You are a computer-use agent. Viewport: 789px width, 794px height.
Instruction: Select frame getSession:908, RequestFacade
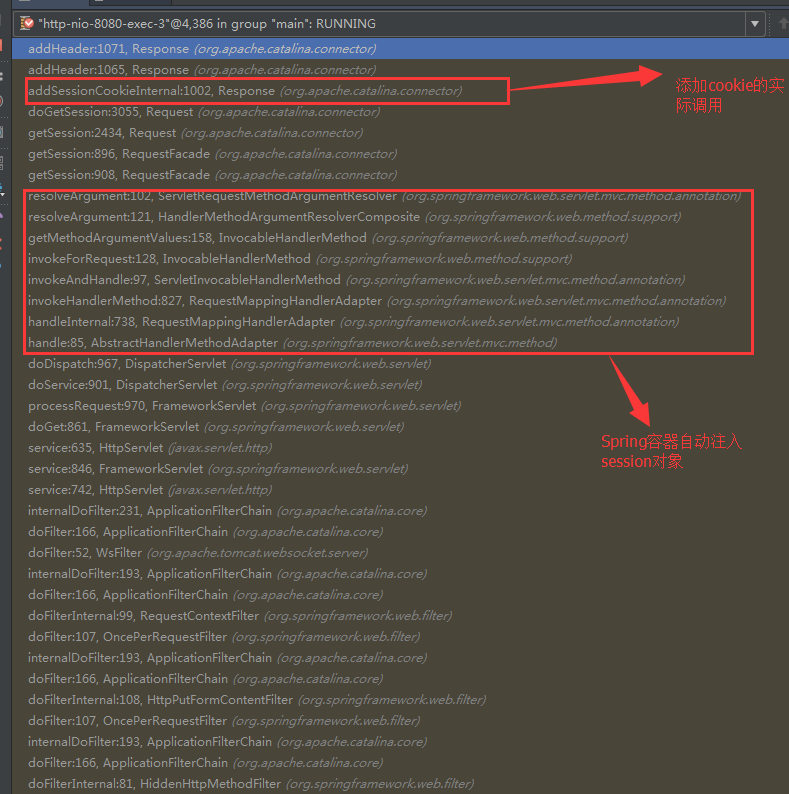tap(400, 175)
